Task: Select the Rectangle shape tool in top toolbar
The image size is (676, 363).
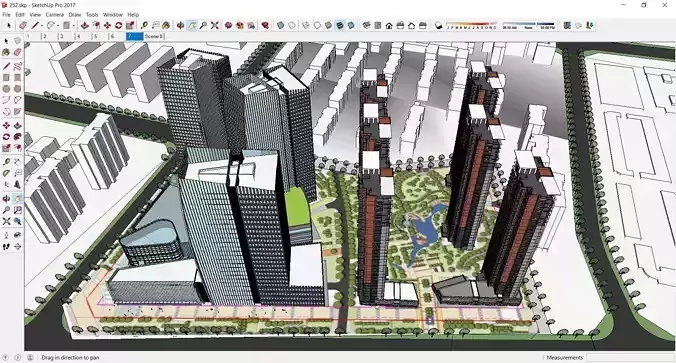Action: click(x=66, y=25)
